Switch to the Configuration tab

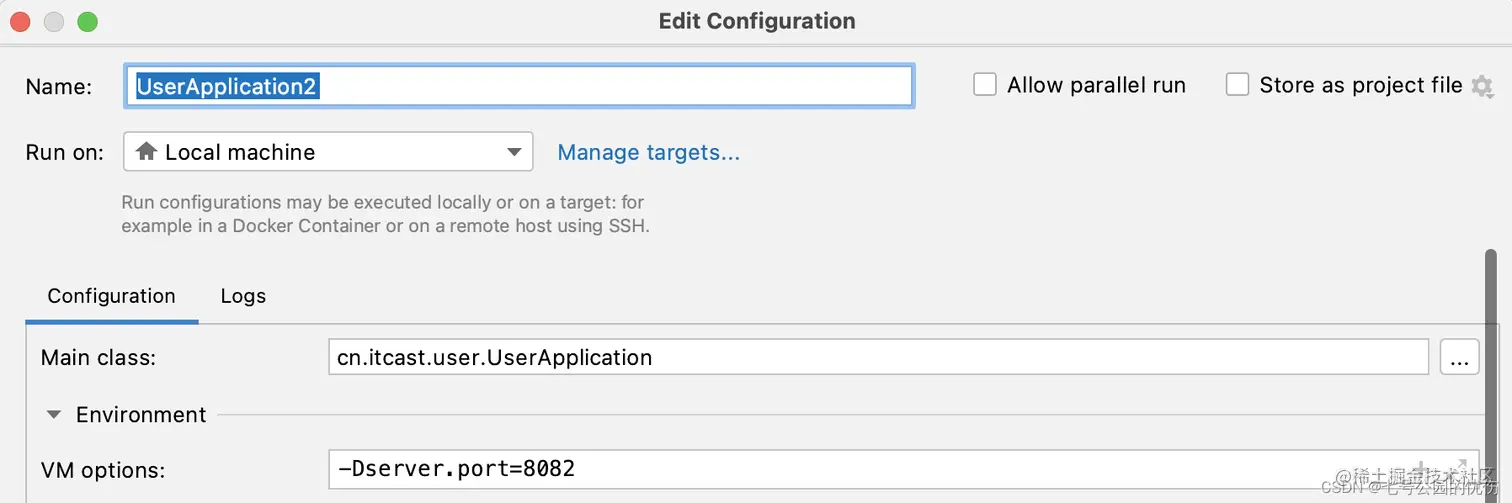(111, 296)
